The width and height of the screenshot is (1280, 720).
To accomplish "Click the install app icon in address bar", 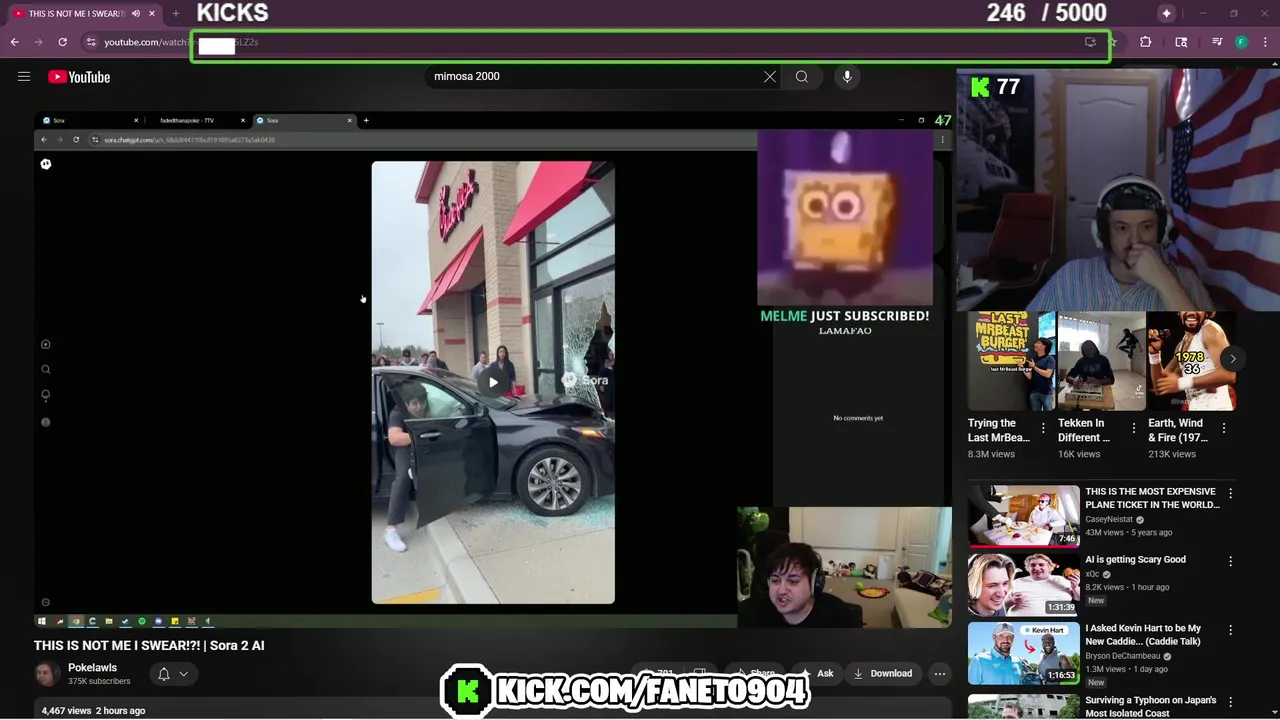I will [x=1090, y=42].
